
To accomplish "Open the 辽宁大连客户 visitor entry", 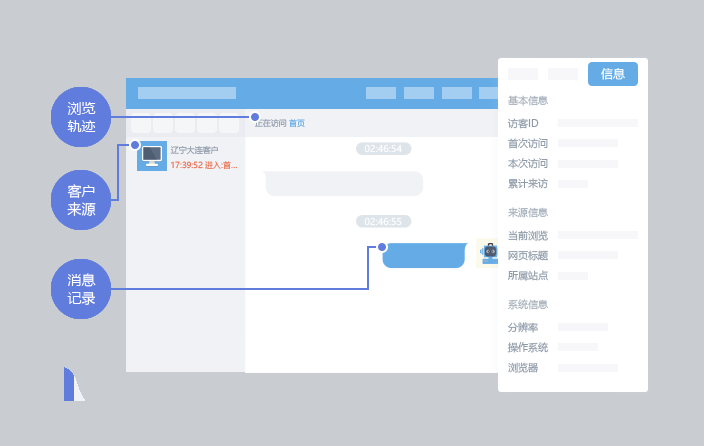I will click(x=187, y=157).
